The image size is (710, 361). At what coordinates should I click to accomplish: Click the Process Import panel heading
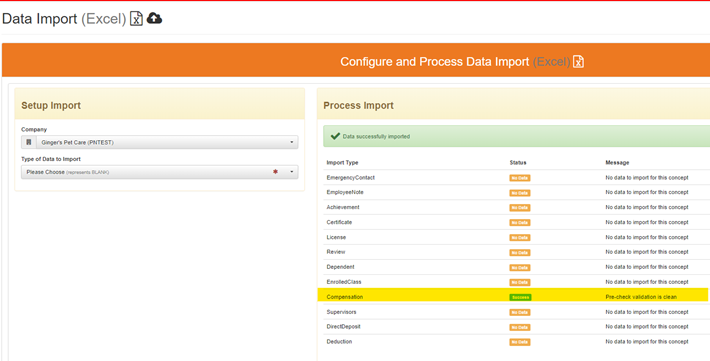coord(358,106)
